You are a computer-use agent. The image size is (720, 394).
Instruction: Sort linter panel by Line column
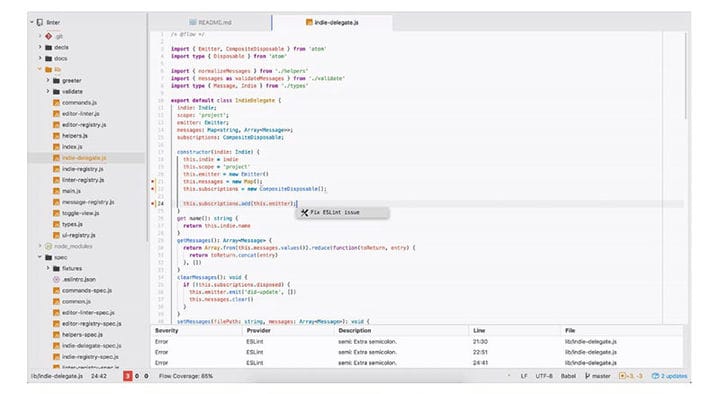coord(478,331)
